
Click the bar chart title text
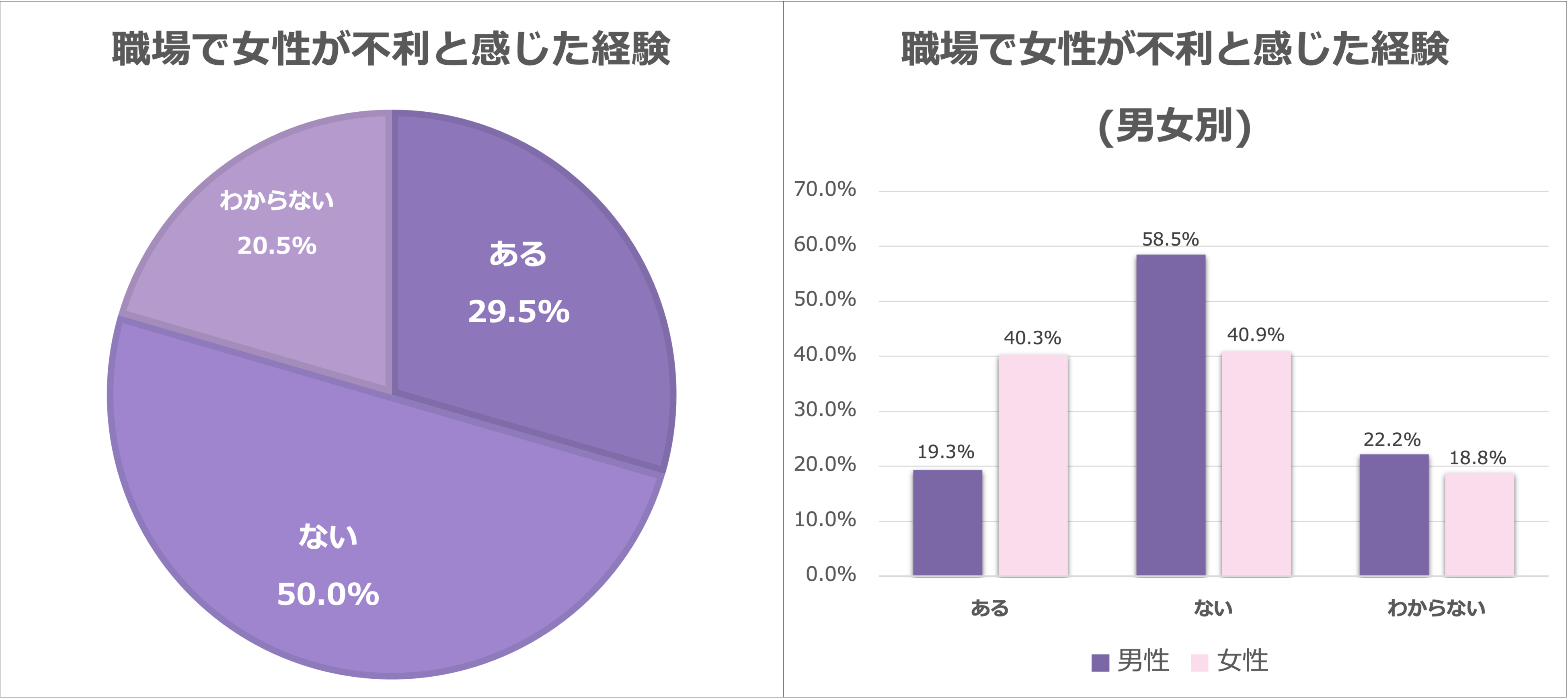tap(1175, 49)
